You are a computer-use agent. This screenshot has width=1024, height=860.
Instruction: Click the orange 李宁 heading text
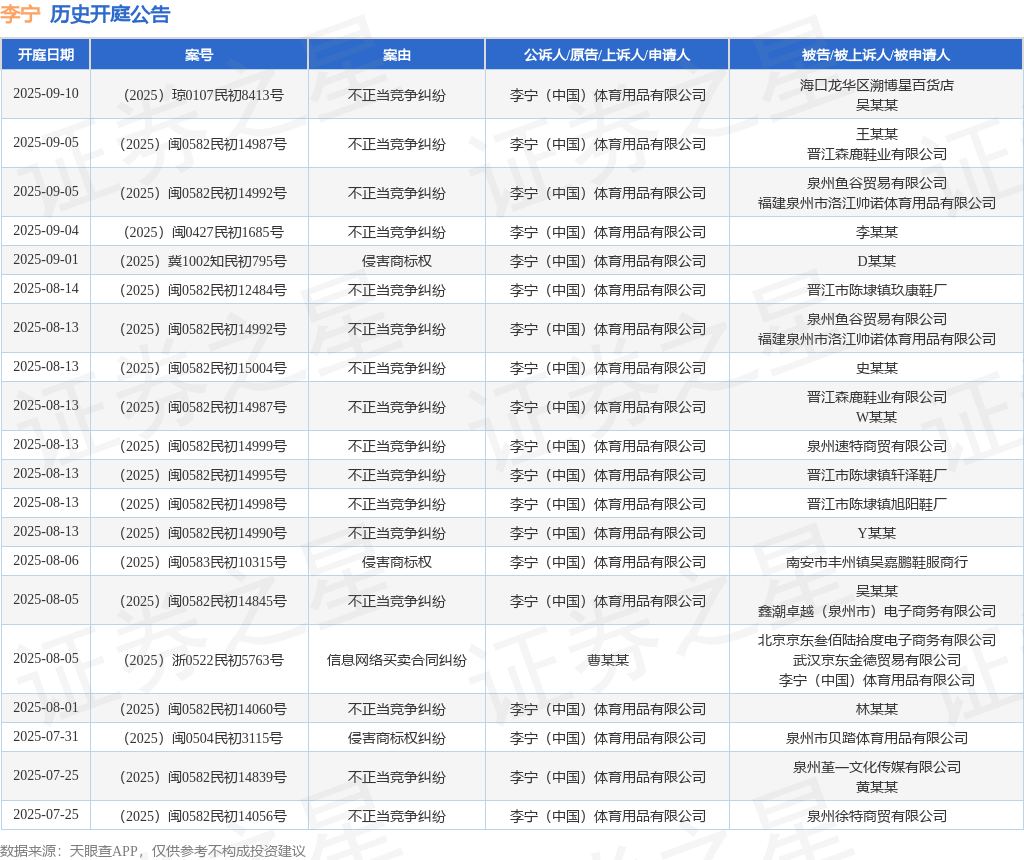20,14
